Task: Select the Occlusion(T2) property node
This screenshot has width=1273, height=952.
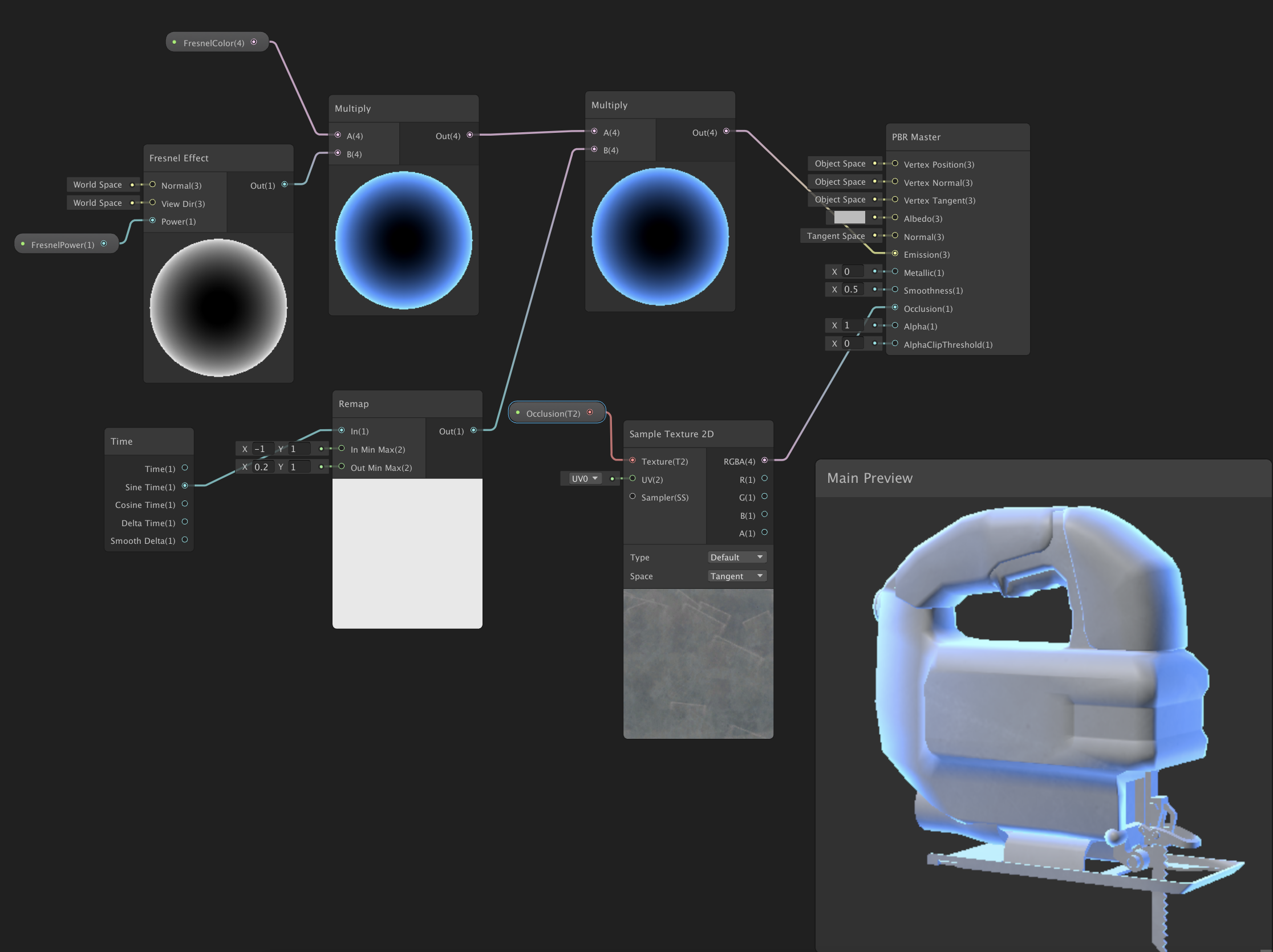Action: (553, 413)
